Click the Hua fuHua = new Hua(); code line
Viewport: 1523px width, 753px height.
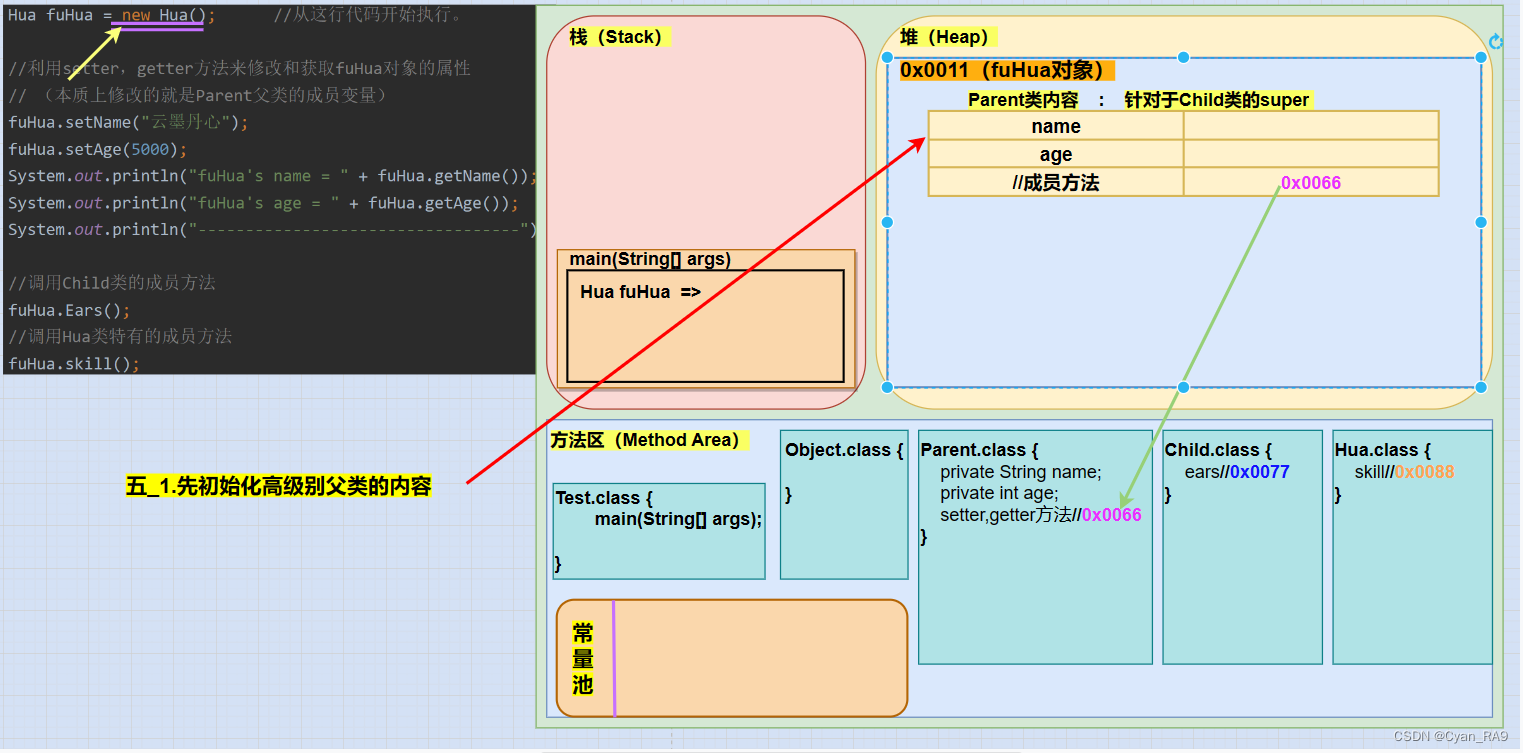(x=111, y=16)
